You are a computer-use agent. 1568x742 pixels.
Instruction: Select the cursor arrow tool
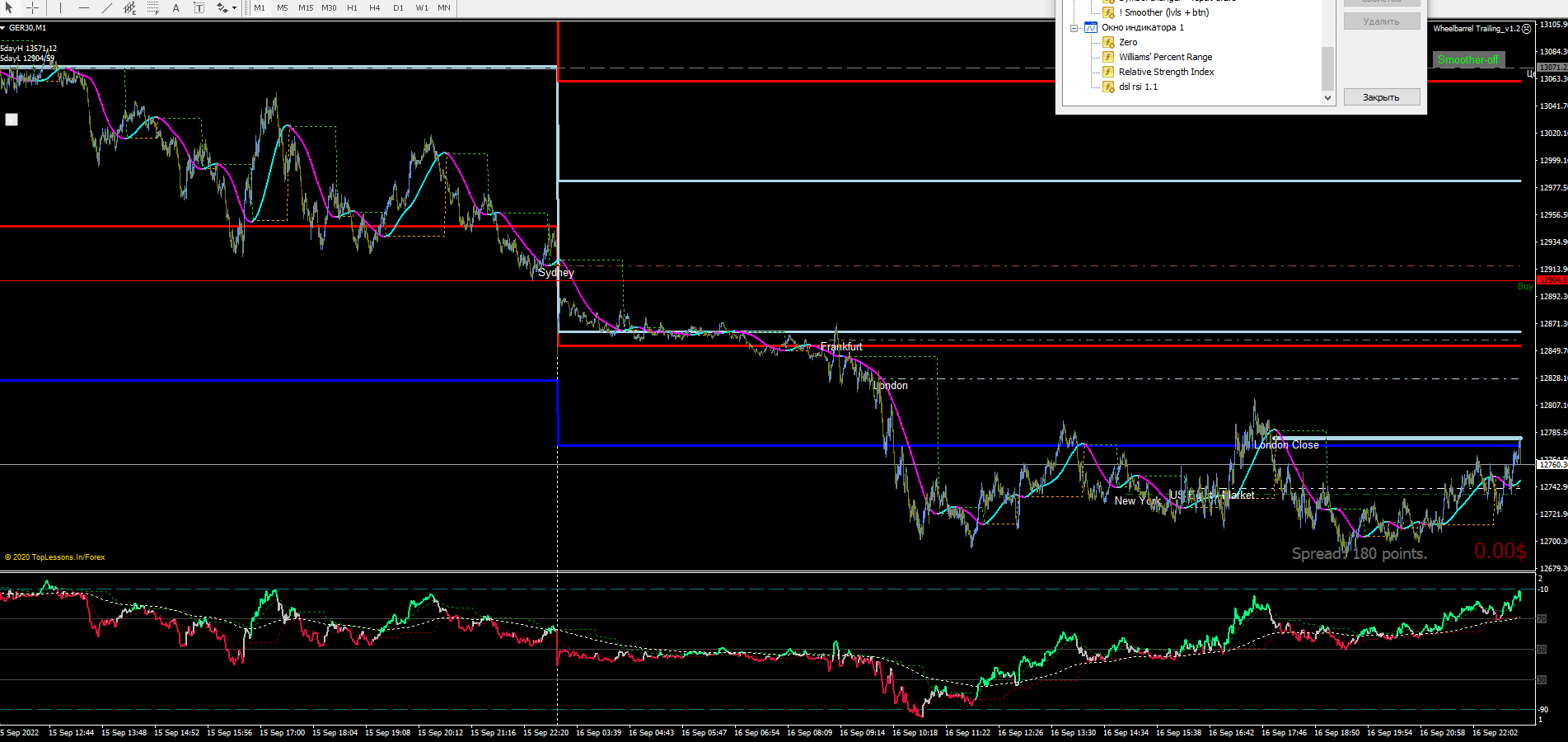click(10, 7)
